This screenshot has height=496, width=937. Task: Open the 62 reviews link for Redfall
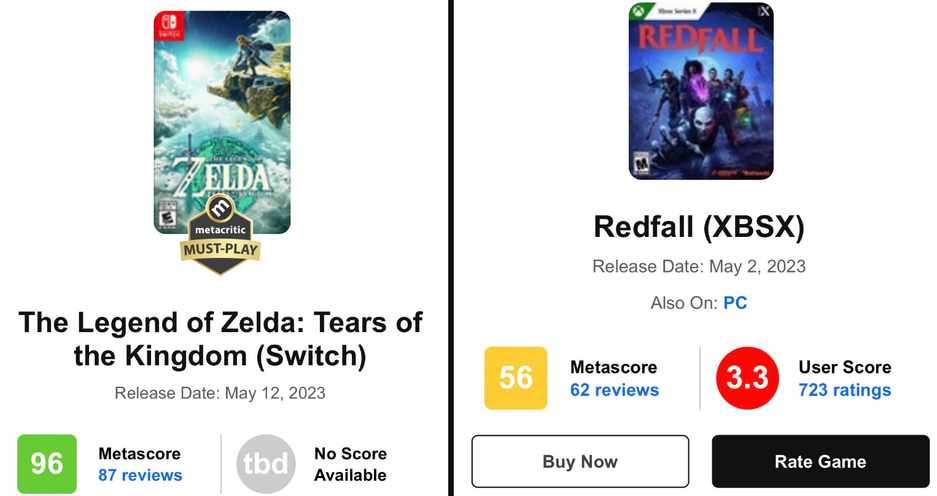point(614,390)
